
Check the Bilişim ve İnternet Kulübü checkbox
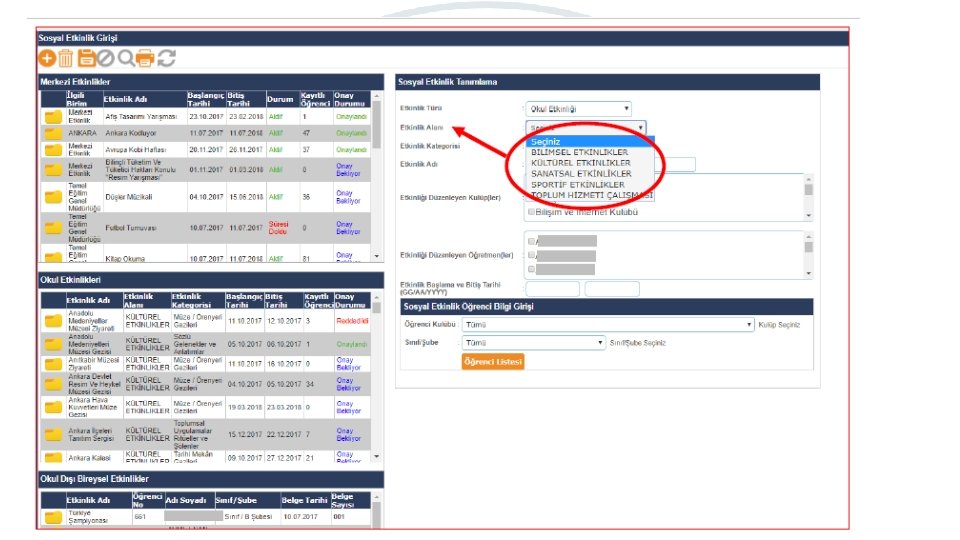click(531, 212)
